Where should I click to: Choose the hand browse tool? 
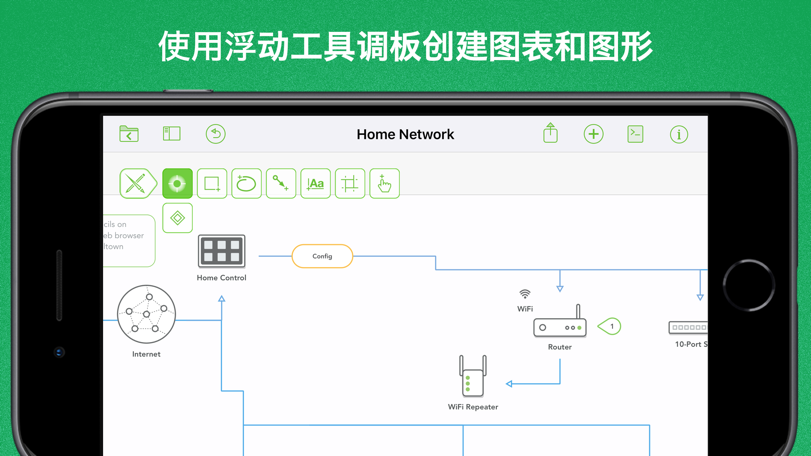pos(384,183)
